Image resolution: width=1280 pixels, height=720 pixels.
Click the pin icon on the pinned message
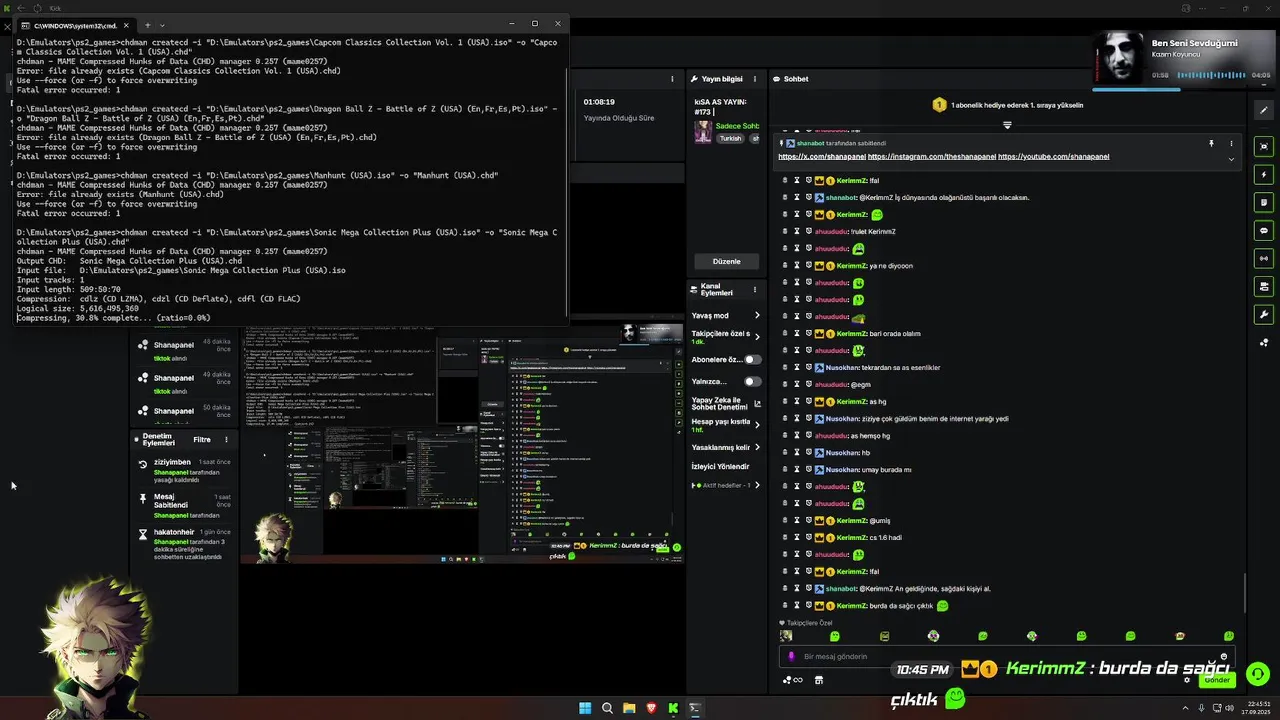1211,144
